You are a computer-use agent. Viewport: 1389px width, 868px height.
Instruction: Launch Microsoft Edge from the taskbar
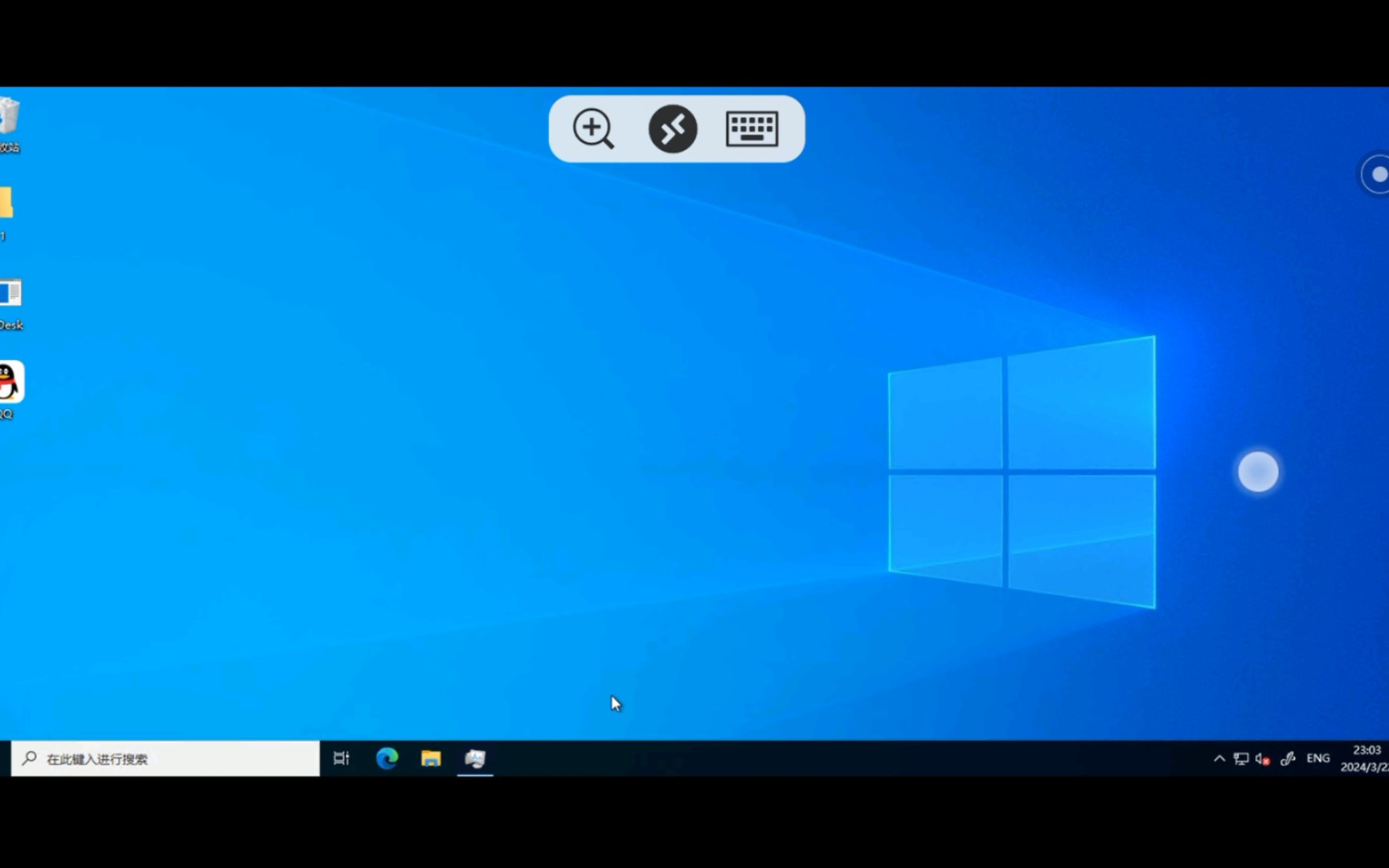tap(387, 759)
